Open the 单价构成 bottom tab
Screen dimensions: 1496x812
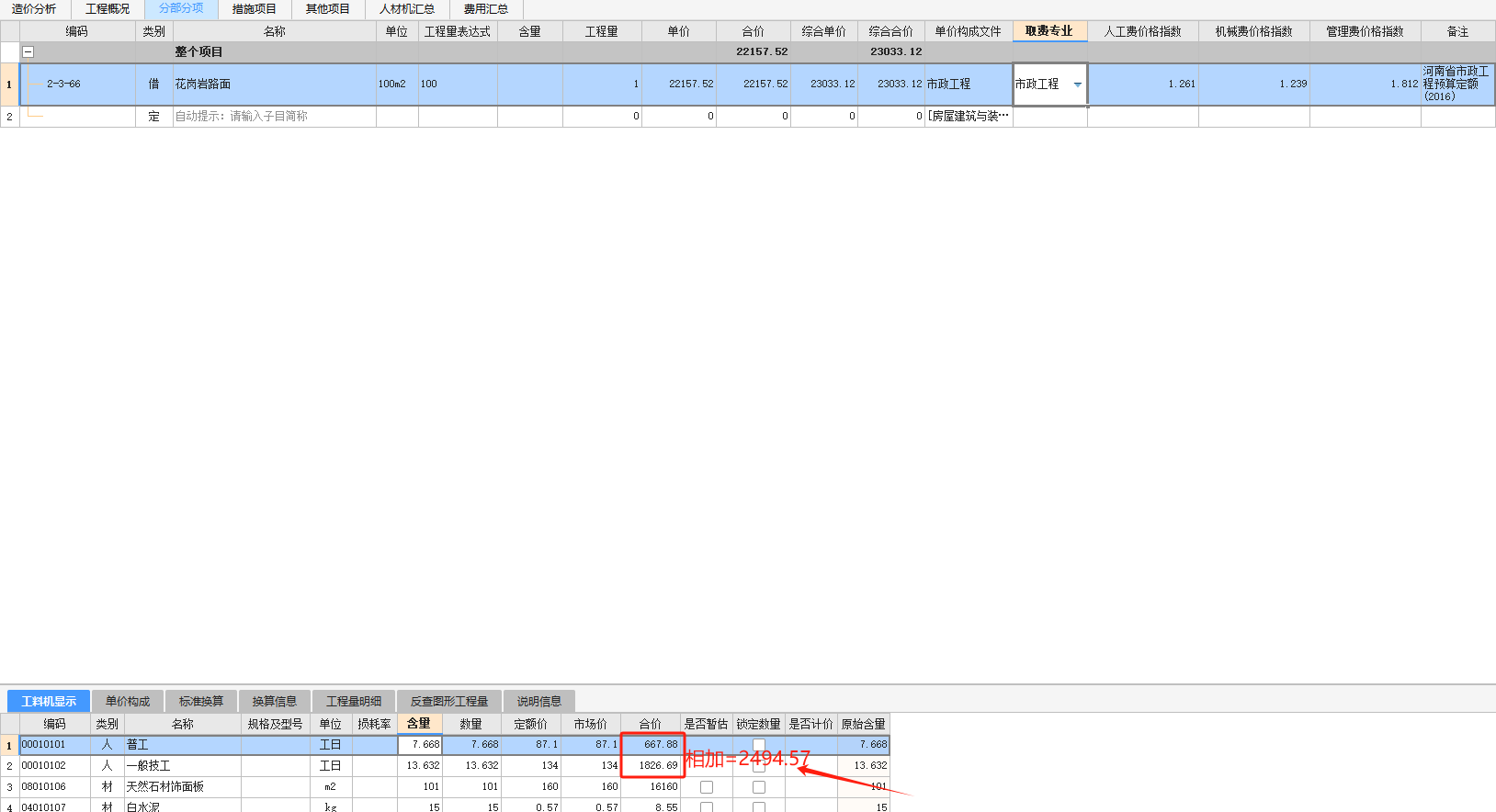point(128,701)
